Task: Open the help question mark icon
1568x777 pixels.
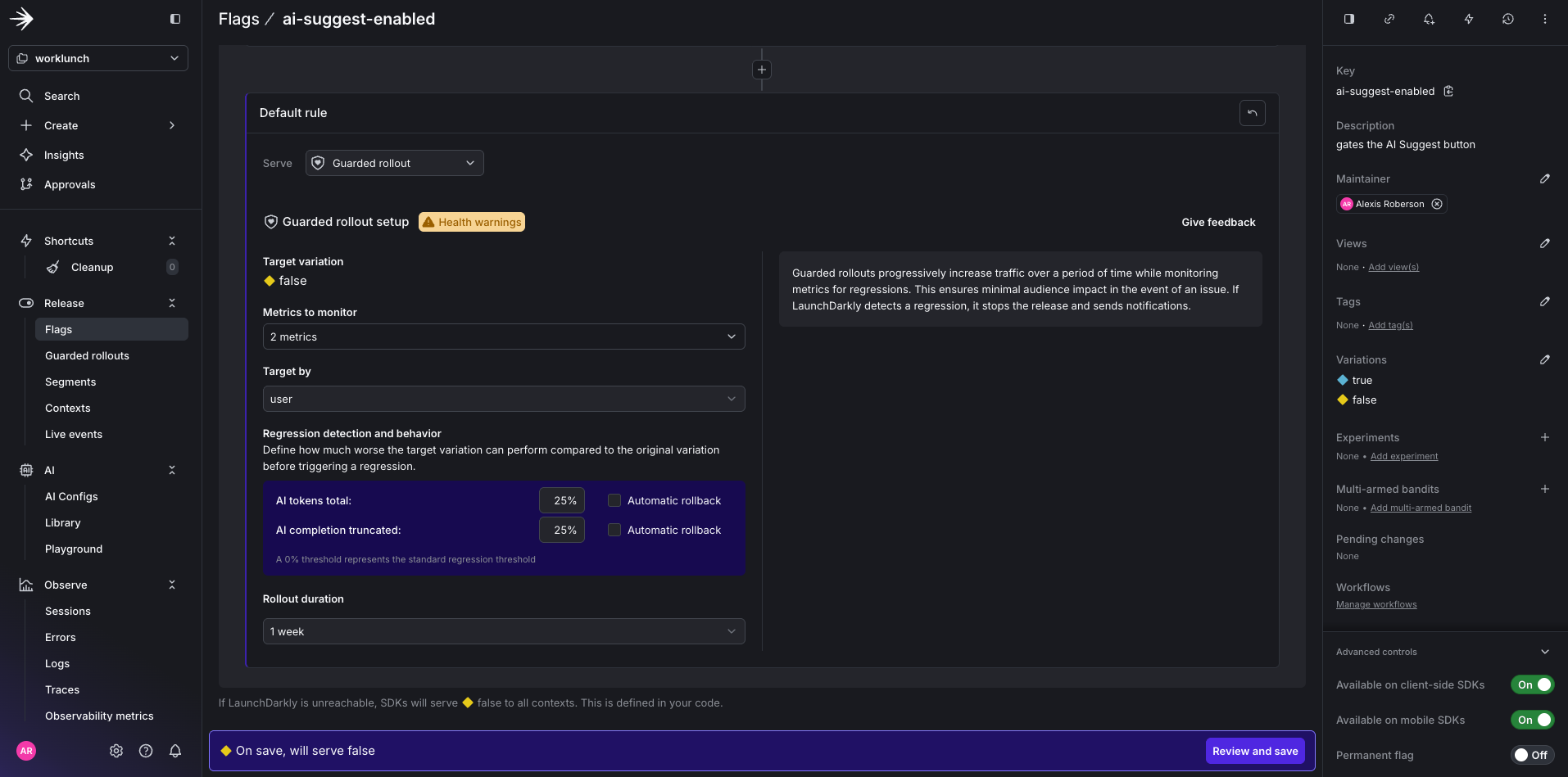Action: pyautogui.click(x=146, y=751)
